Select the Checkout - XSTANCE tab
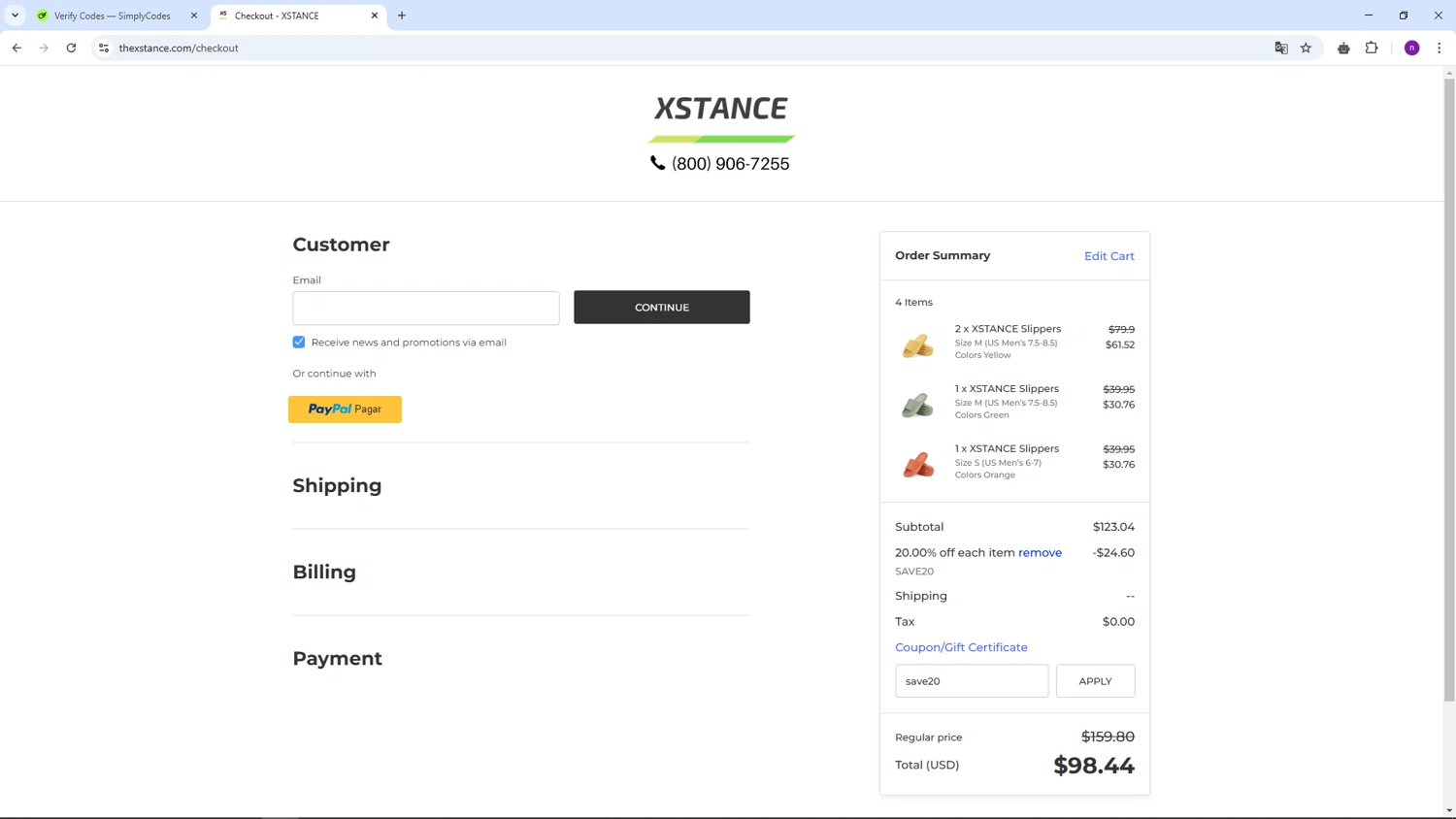The height and width of the screenshot is (819, 1456). click(298, 16)
